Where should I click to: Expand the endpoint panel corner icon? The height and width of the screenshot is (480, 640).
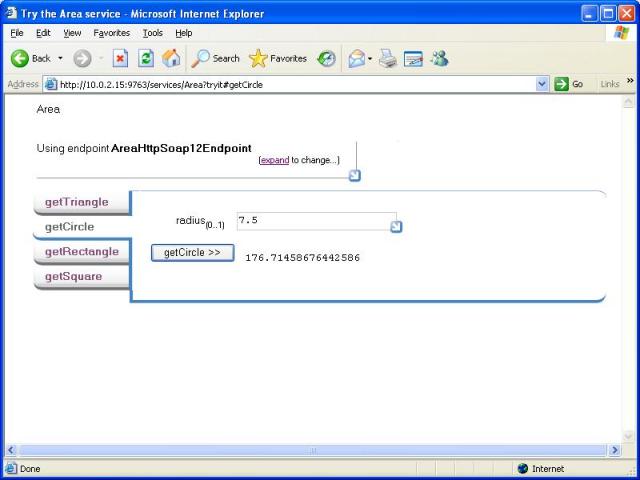pos(354,176)
